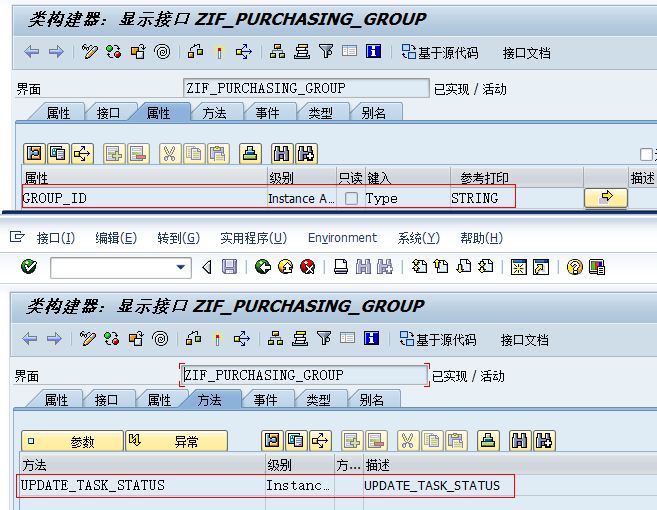This screenshot has width=657, height=510.
Task: Click the Last Page icon in standard toolbar
Action: click(x=486, y=267)
